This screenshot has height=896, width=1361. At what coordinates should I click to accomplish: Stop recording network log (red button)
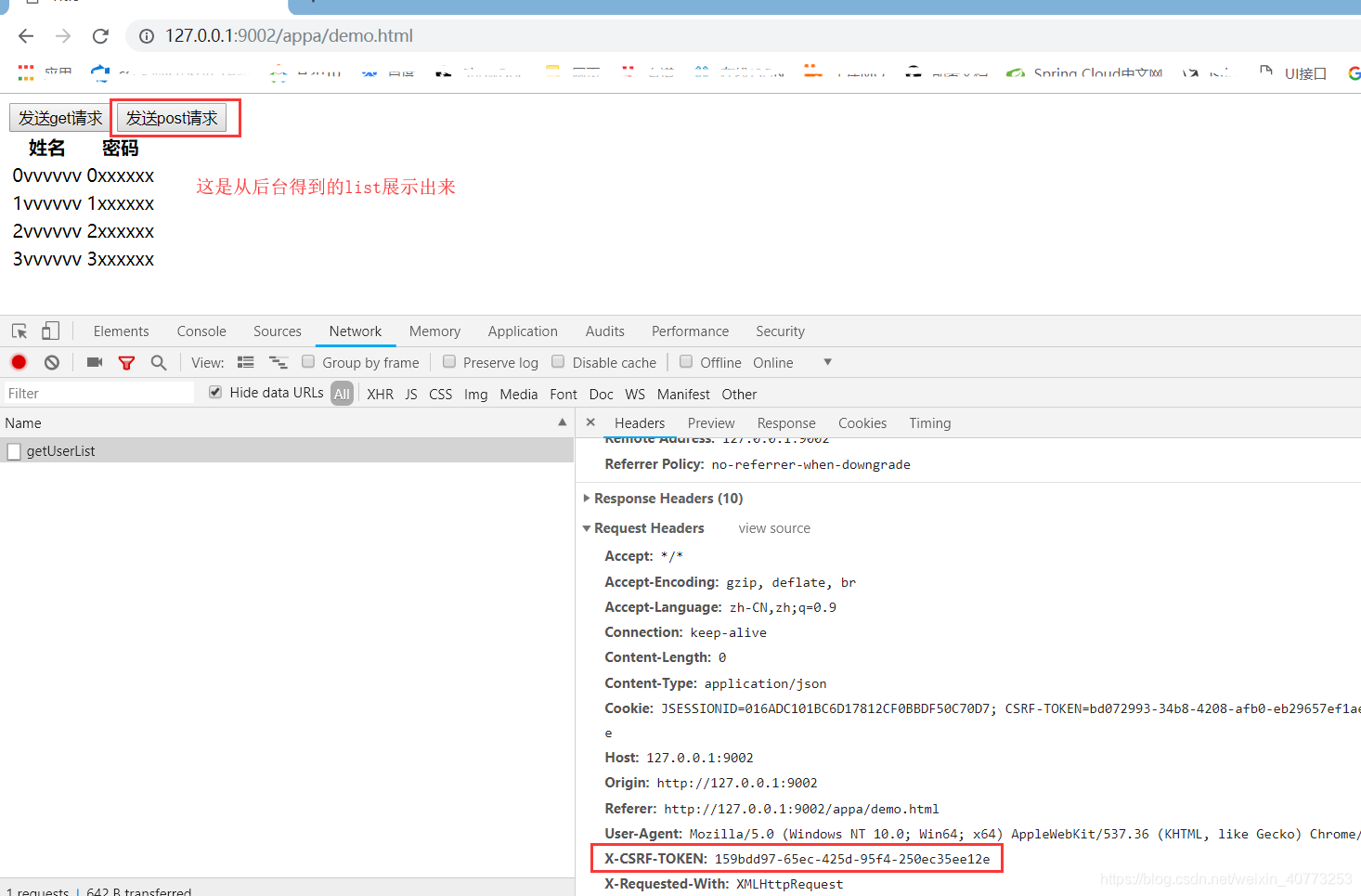click(x=18, y=362)
